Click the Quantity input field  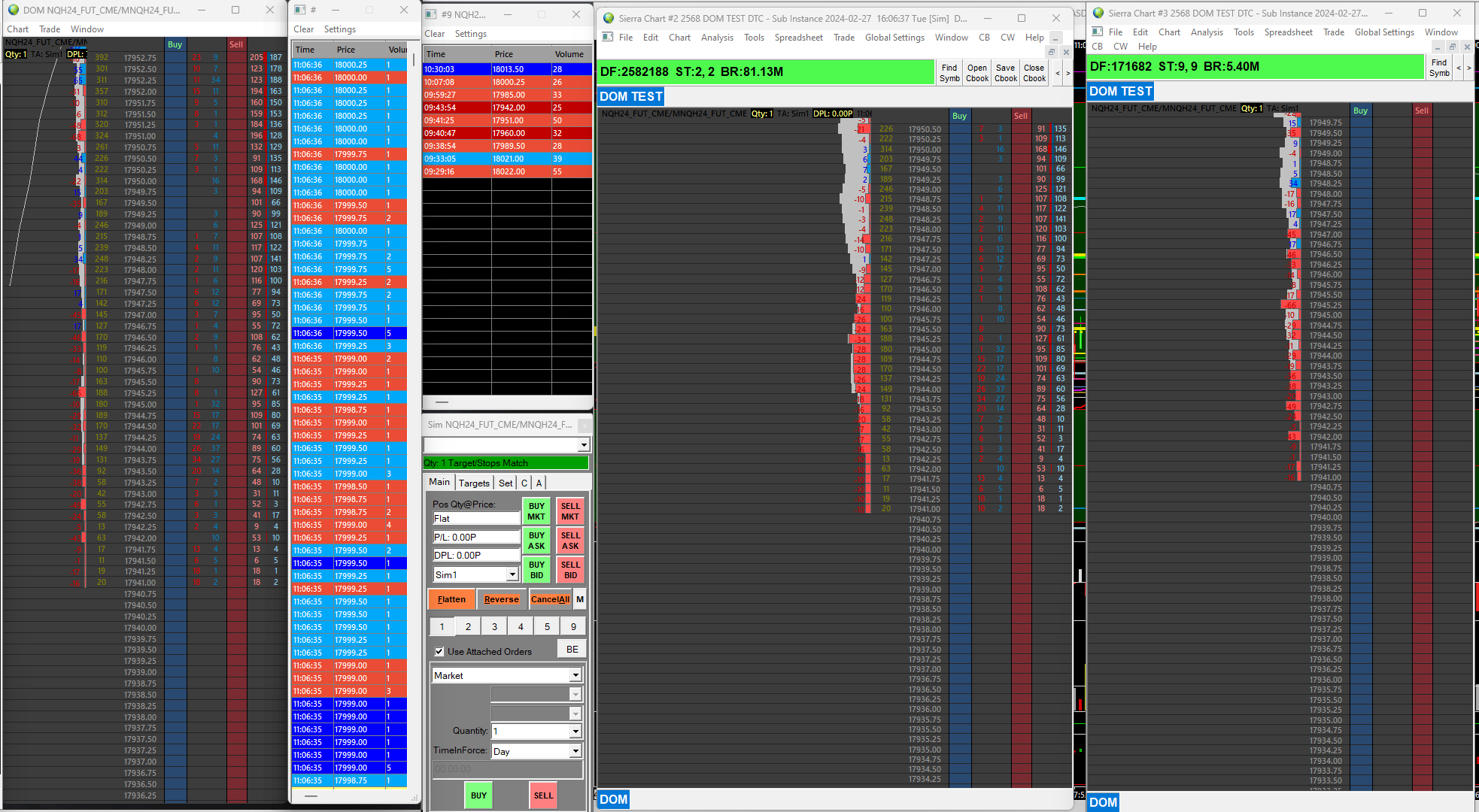(530, 731)
